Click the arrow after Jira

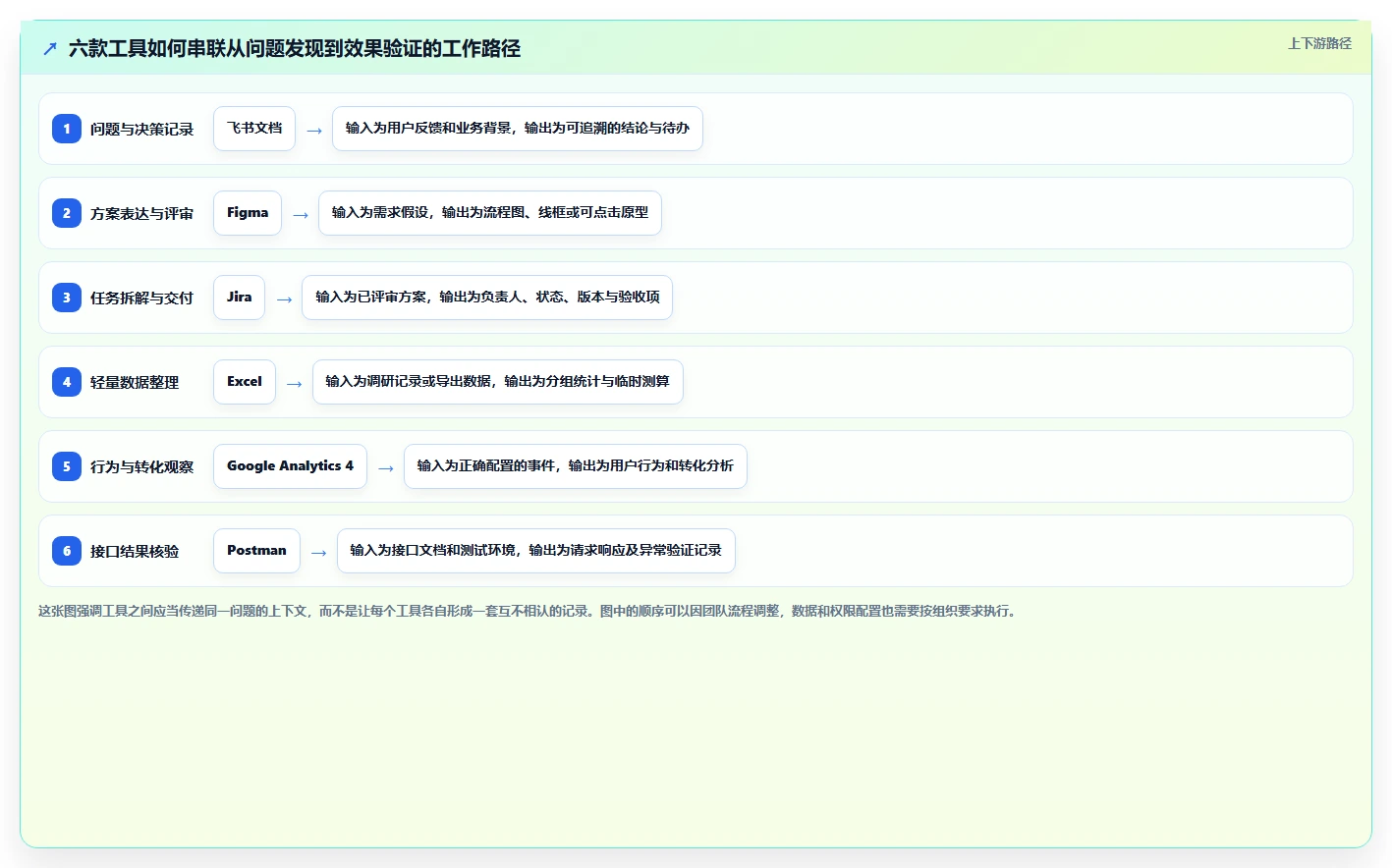(x=284, y=298)
